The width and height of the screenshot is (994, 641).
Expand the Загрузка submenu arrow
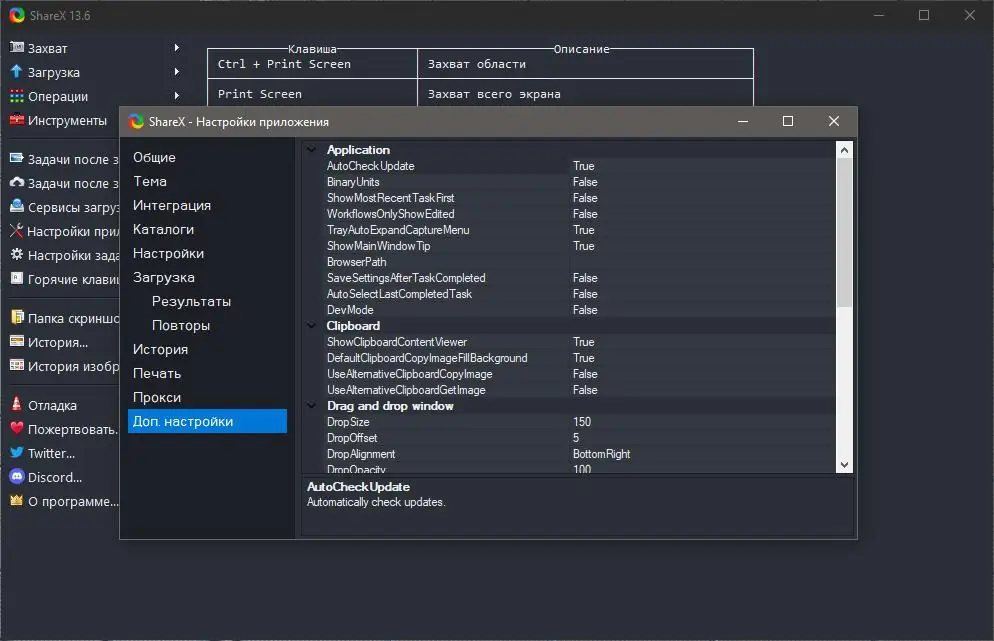tap(176, 72)
